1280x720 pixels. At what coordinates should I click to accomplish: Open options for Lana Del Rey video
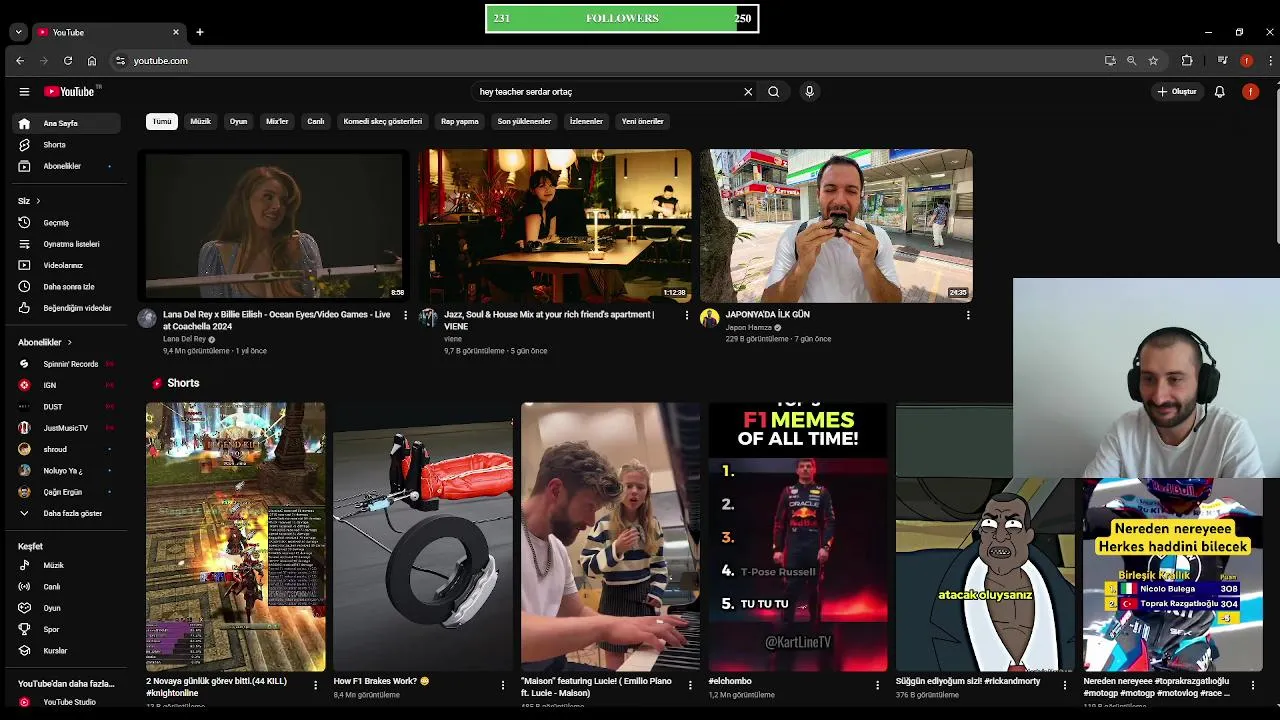coord(405,315)
